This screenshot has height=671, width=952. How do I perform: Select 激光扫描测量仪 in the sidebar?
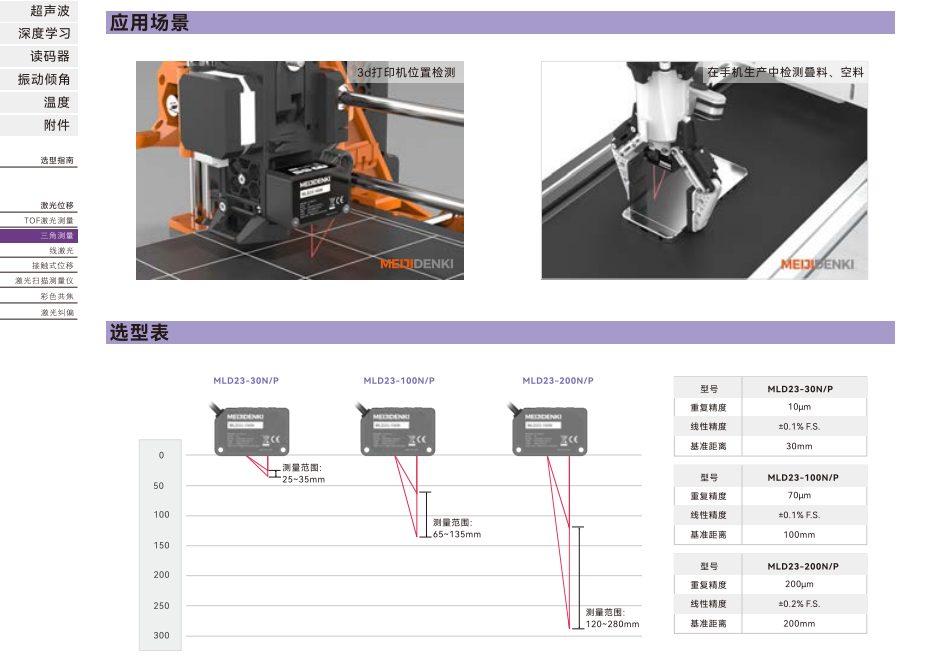[45, 281]
